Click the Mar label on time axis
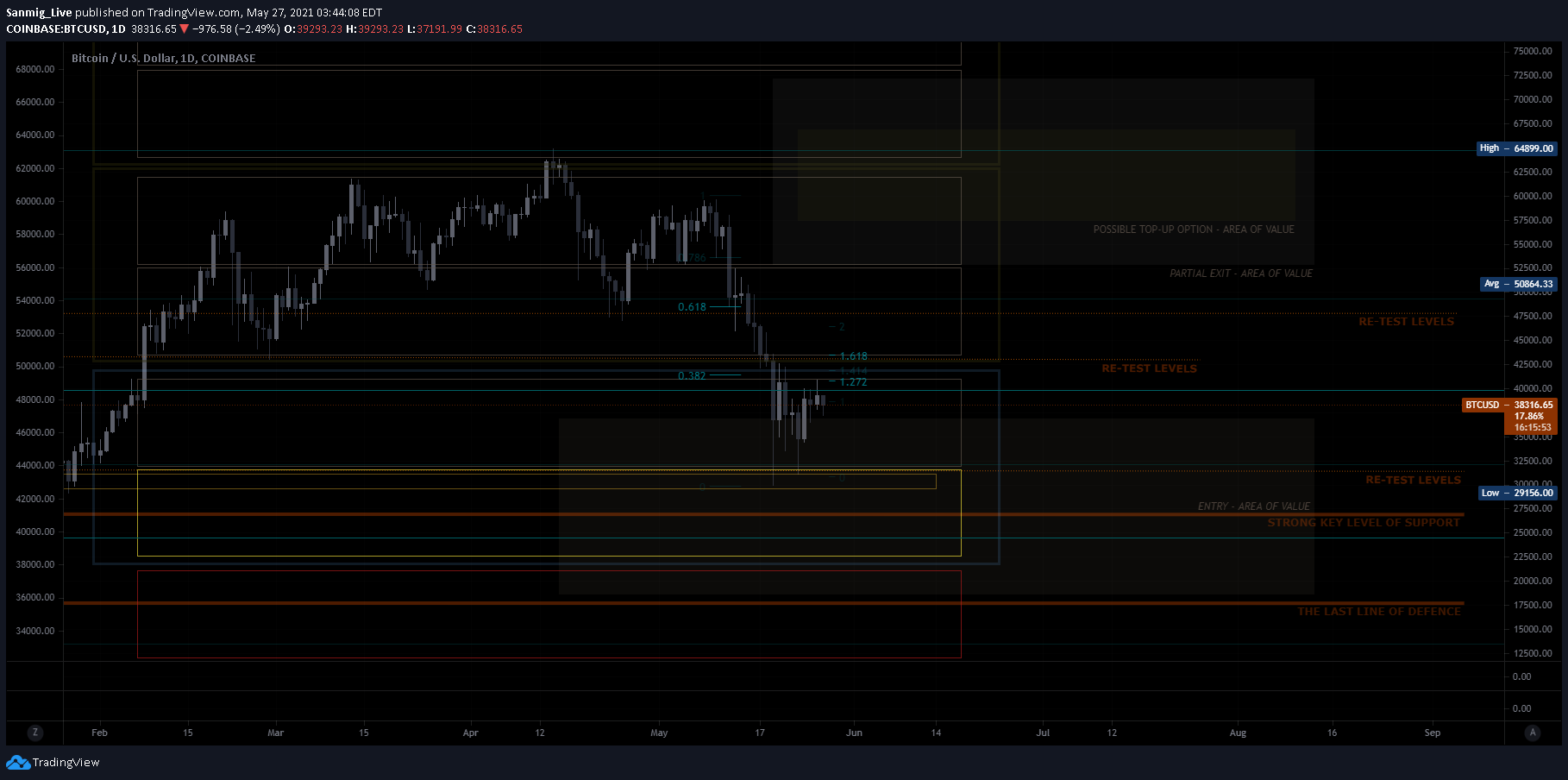The image size is (1568, 780). (x=276, y=733)
